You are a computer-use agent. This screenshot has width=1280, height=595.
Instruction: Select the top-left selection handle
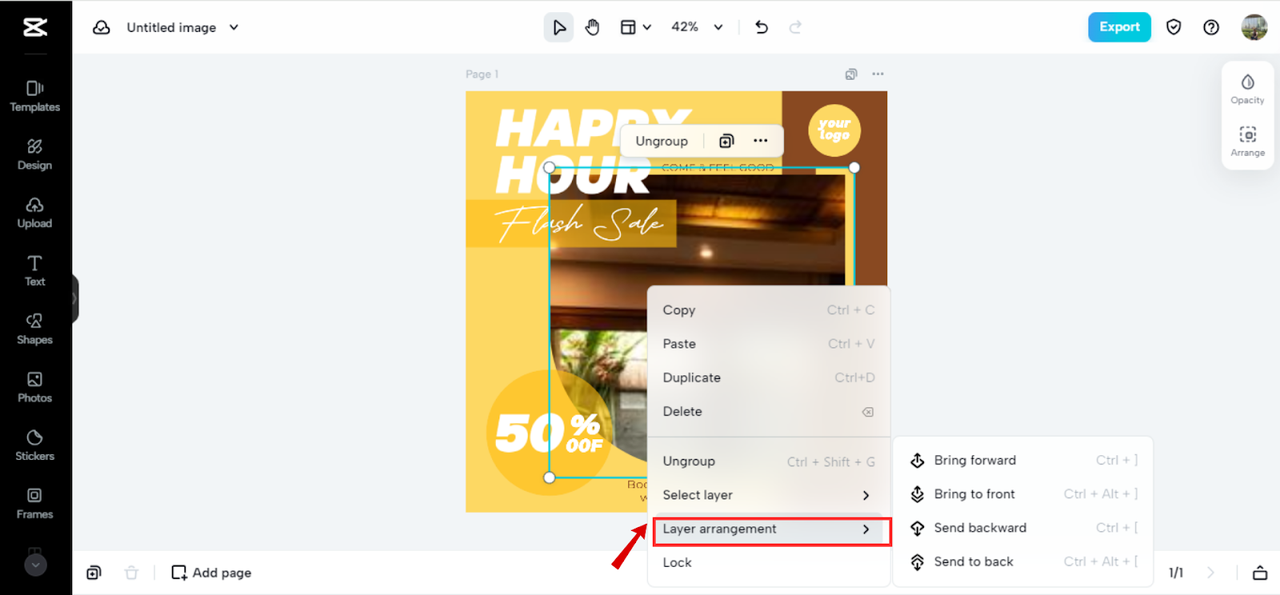coord(549,168)
